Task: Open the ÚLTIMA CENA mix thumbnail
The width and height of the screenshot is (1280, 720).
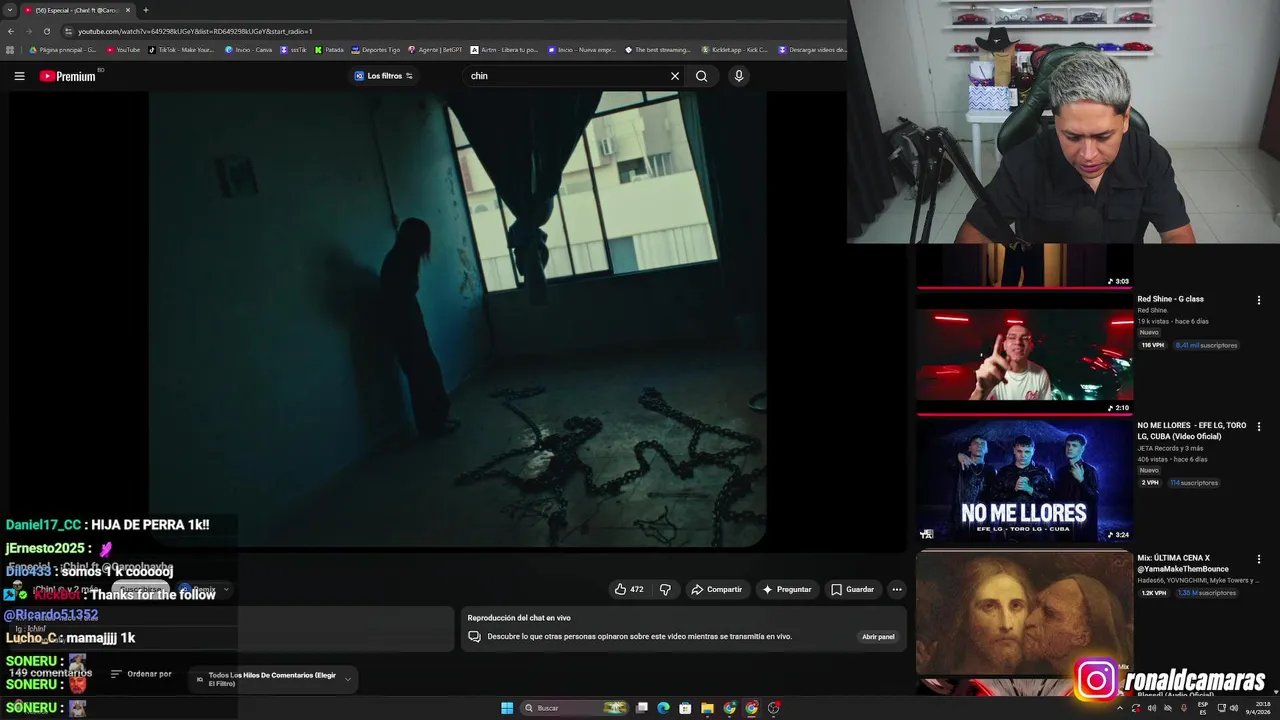Action: pyautogui.click(x=1024, y=613)
